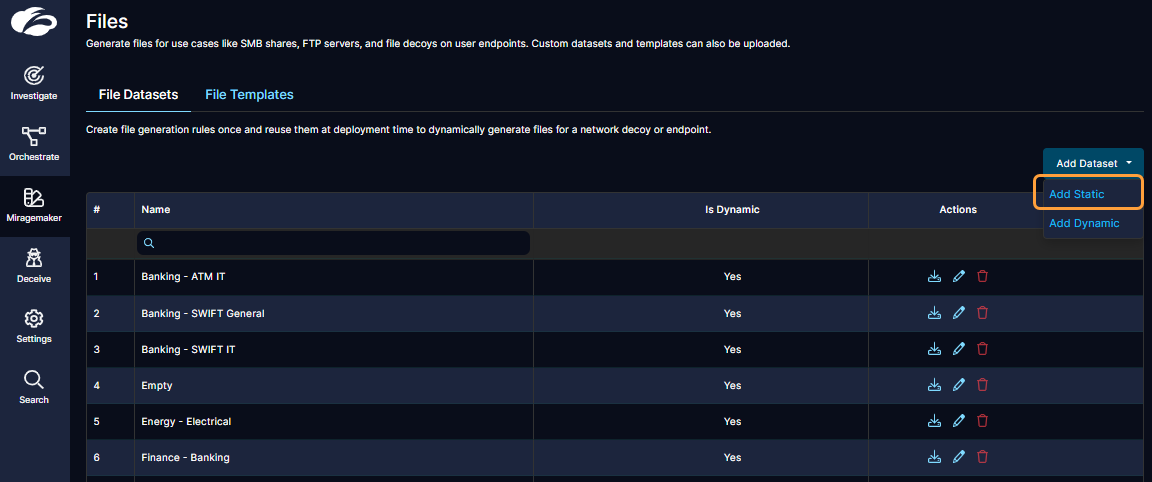Download the Finance - Banking dataset
The height and width of the screenshot is (482, 1152).
tap(934, 457)
